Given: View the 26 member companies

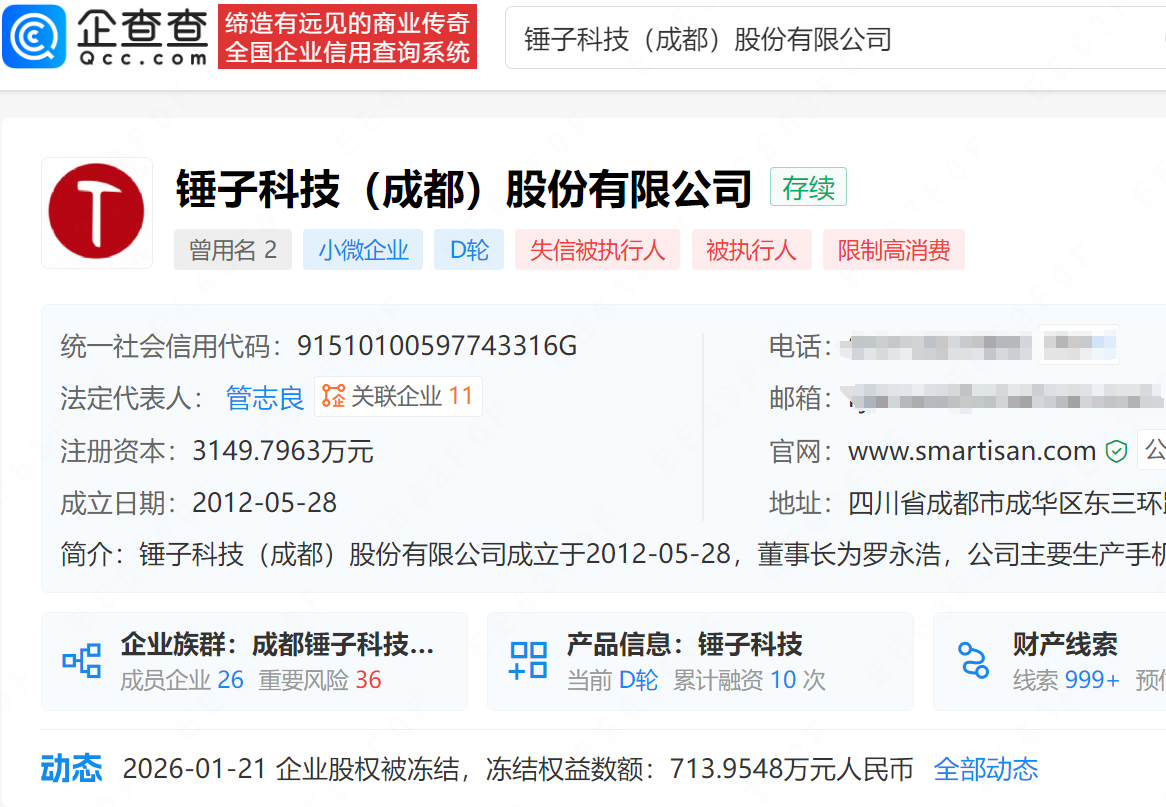Looking at the screenshot, I should pyautogui.click(x=230, y=680).
